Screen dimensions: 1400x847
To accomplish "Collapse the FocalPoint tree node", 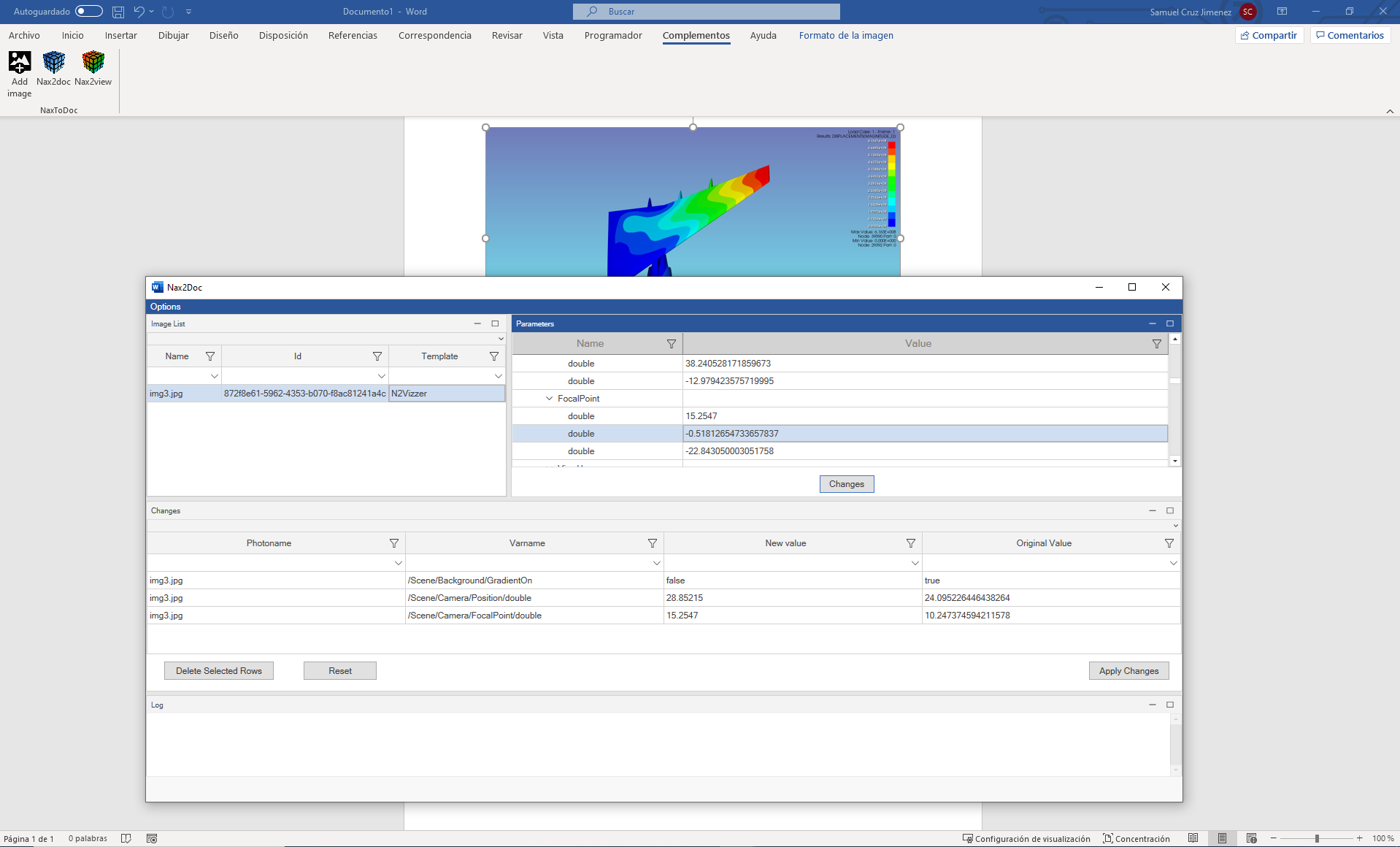I will tap(550, 399).
